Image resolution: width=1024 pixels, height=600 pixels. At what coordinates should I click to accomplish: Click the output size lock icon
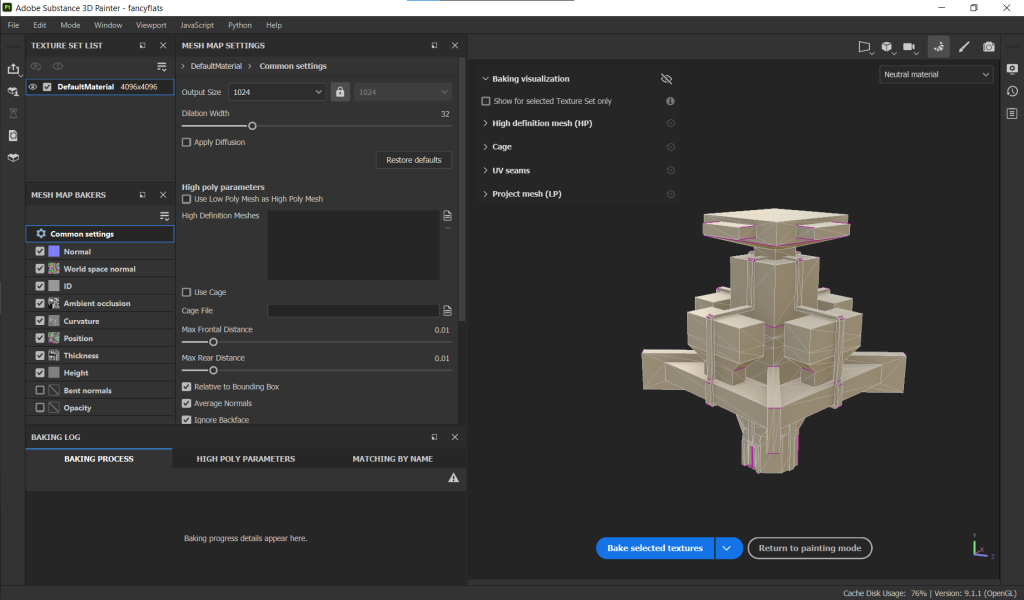(340, 92)
